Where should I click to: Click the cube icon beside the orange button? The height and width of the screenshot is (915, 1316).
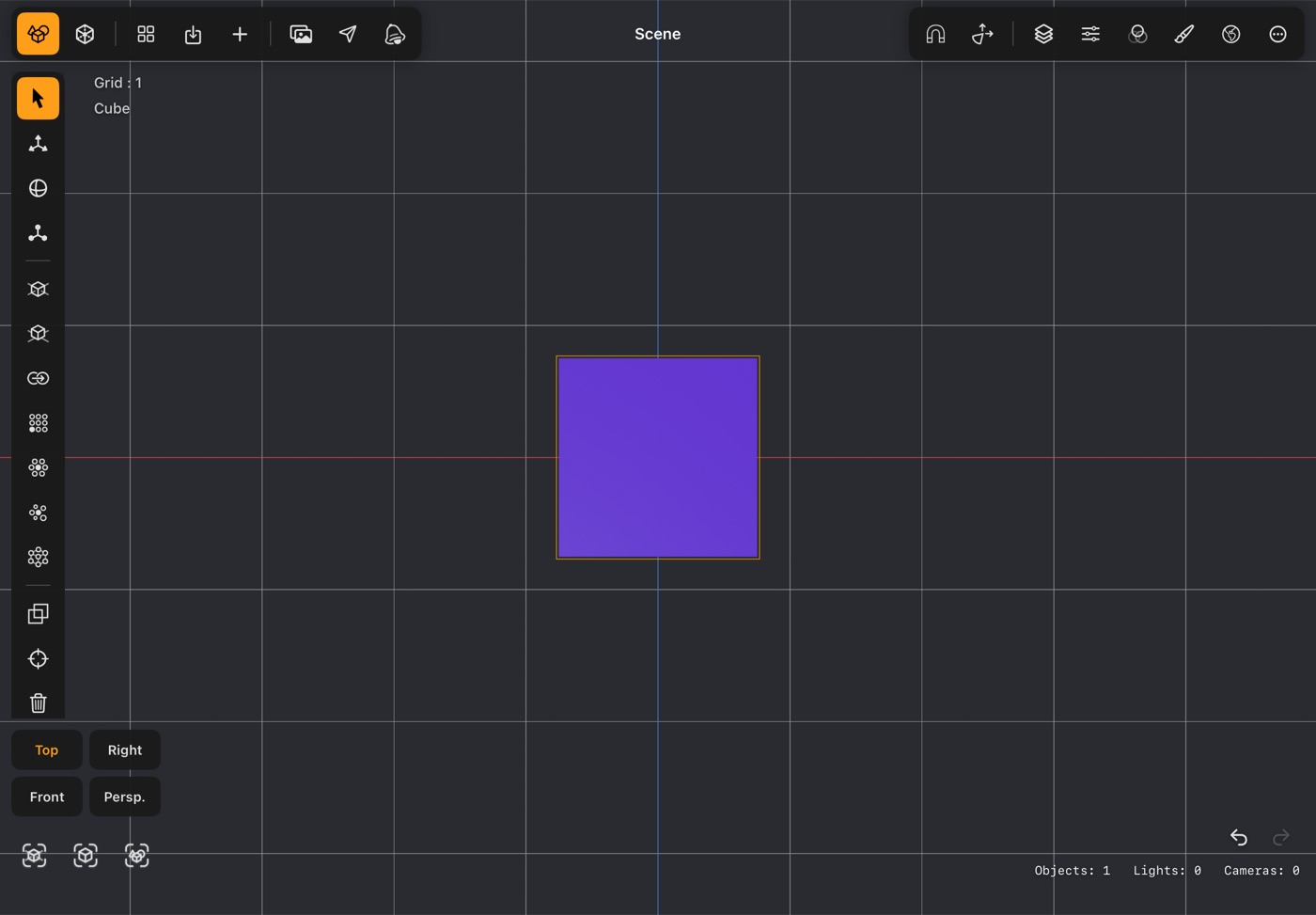tap(85, 34)
